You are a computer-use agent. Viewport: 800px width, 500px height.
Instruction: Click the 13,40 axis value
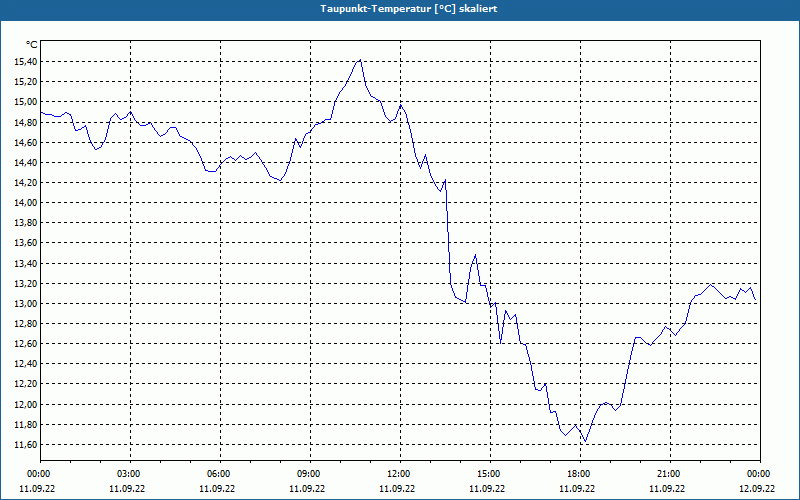coord(26,263)
